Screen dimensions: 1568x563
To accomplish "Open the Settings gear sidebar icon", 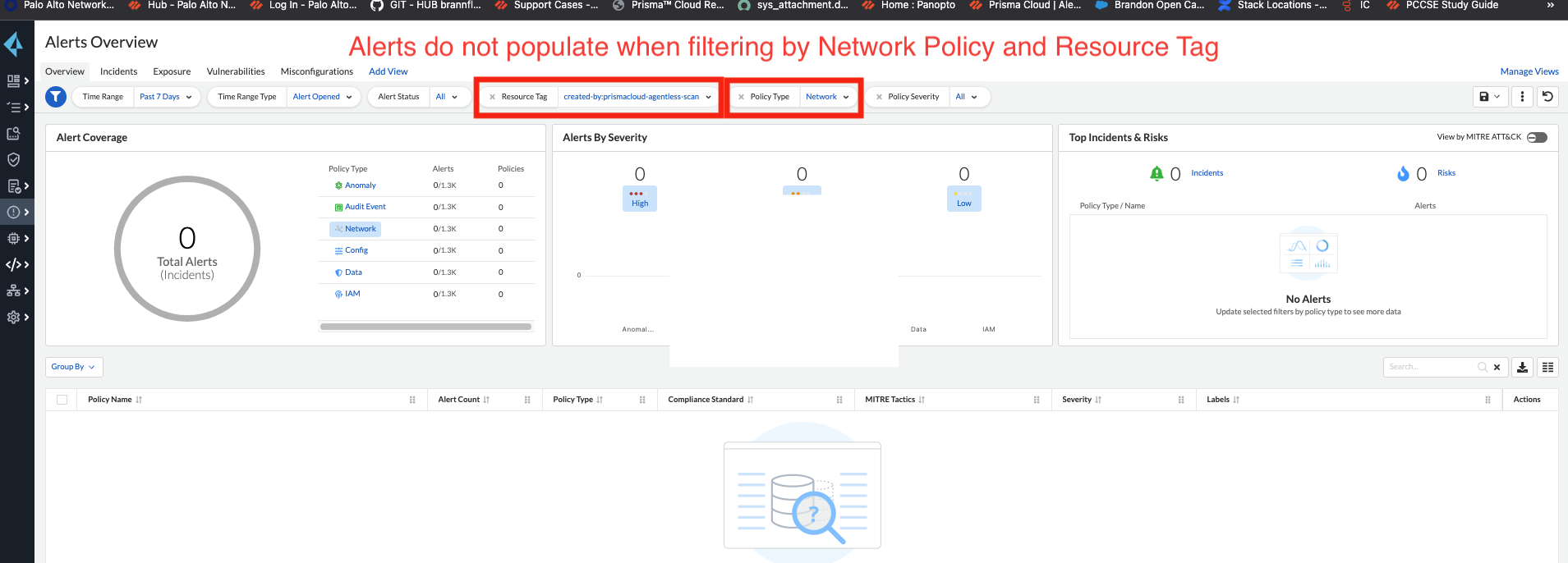I will (13, 317).
